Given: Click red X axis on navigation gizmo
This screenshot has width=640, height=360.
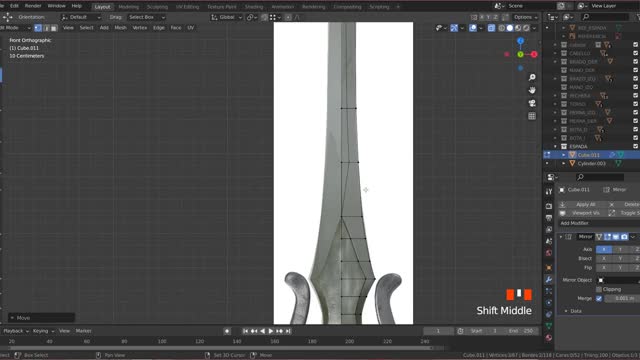Looking at the screenshot, I should [533, 54].
